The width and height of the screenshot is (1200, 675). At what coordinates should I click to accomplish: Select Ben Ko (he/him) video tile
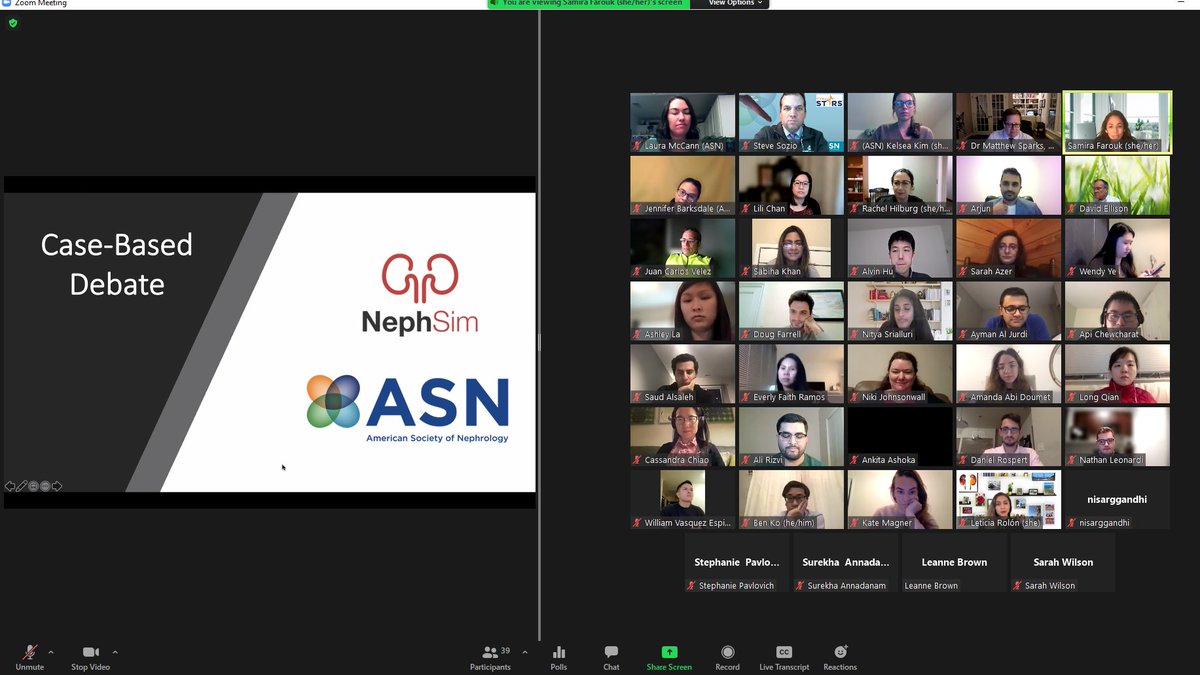click(x=791, y=500)
